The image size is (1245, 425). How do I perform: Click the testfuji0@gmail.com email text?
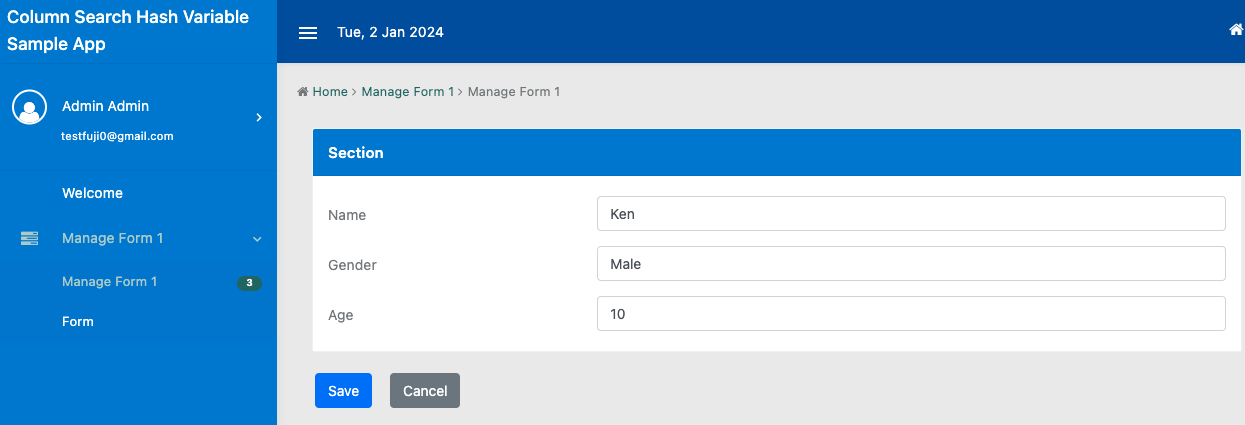[x=117, y=136]
